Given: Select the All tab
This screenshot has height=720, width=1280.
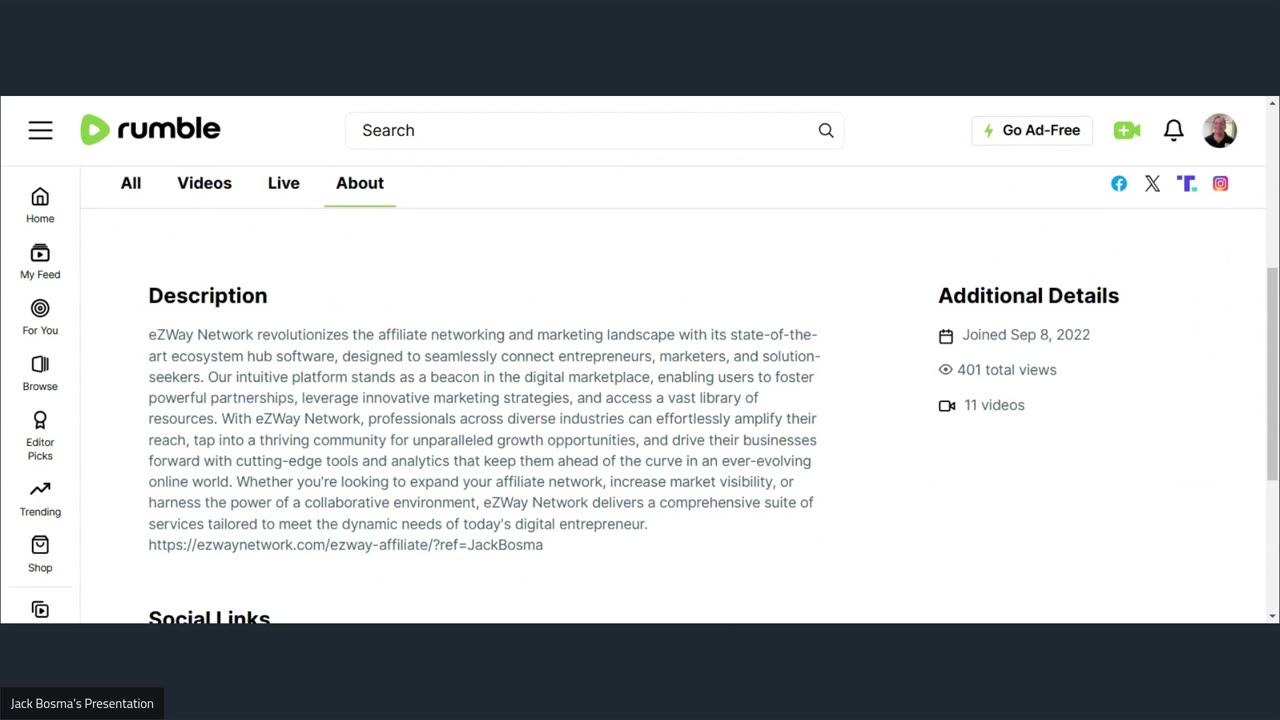Looking at the screenshot, I should pos(131,183).
